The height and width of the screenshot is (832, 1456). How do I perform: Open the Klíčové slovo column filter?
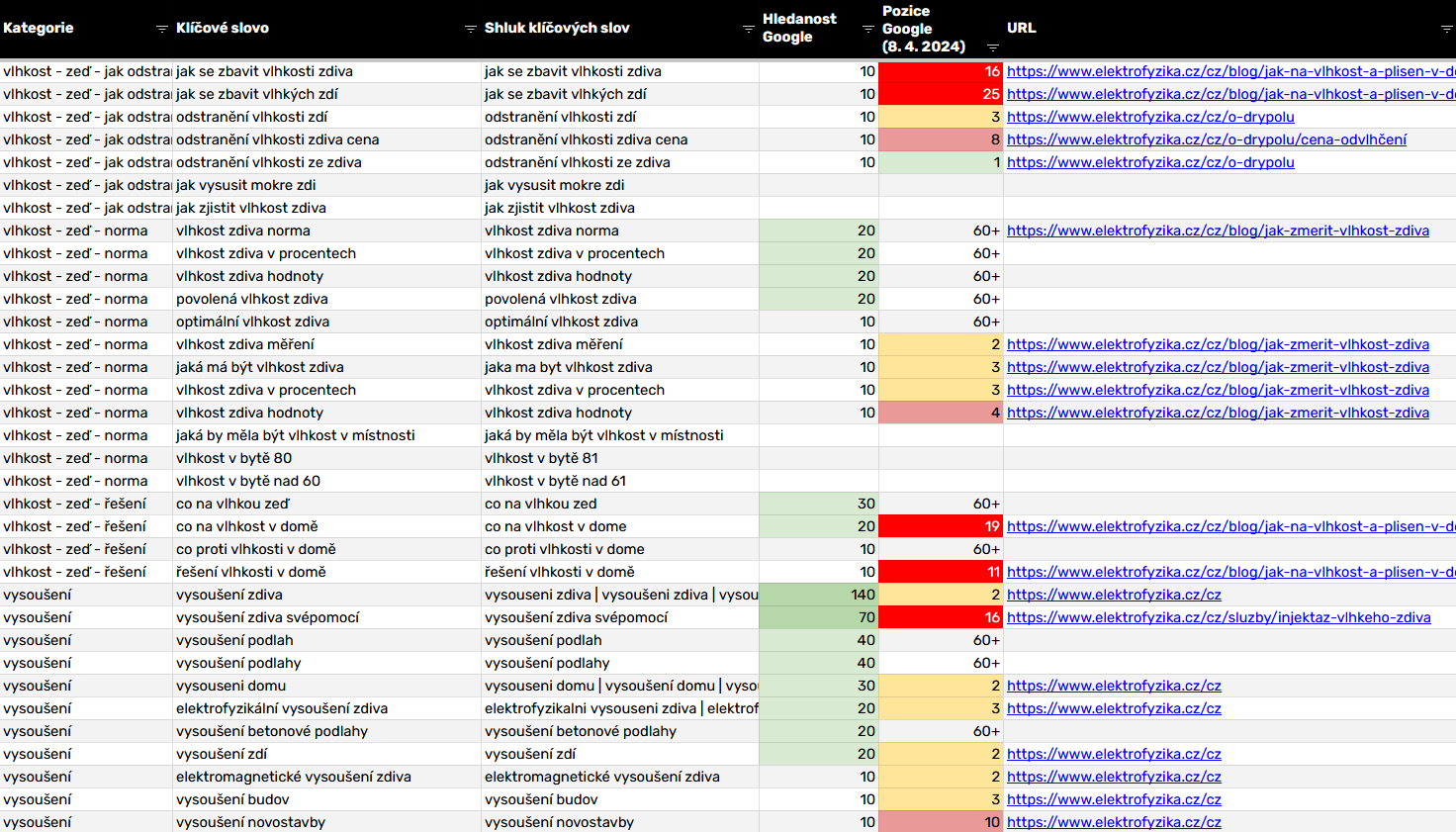click(471, 30)
